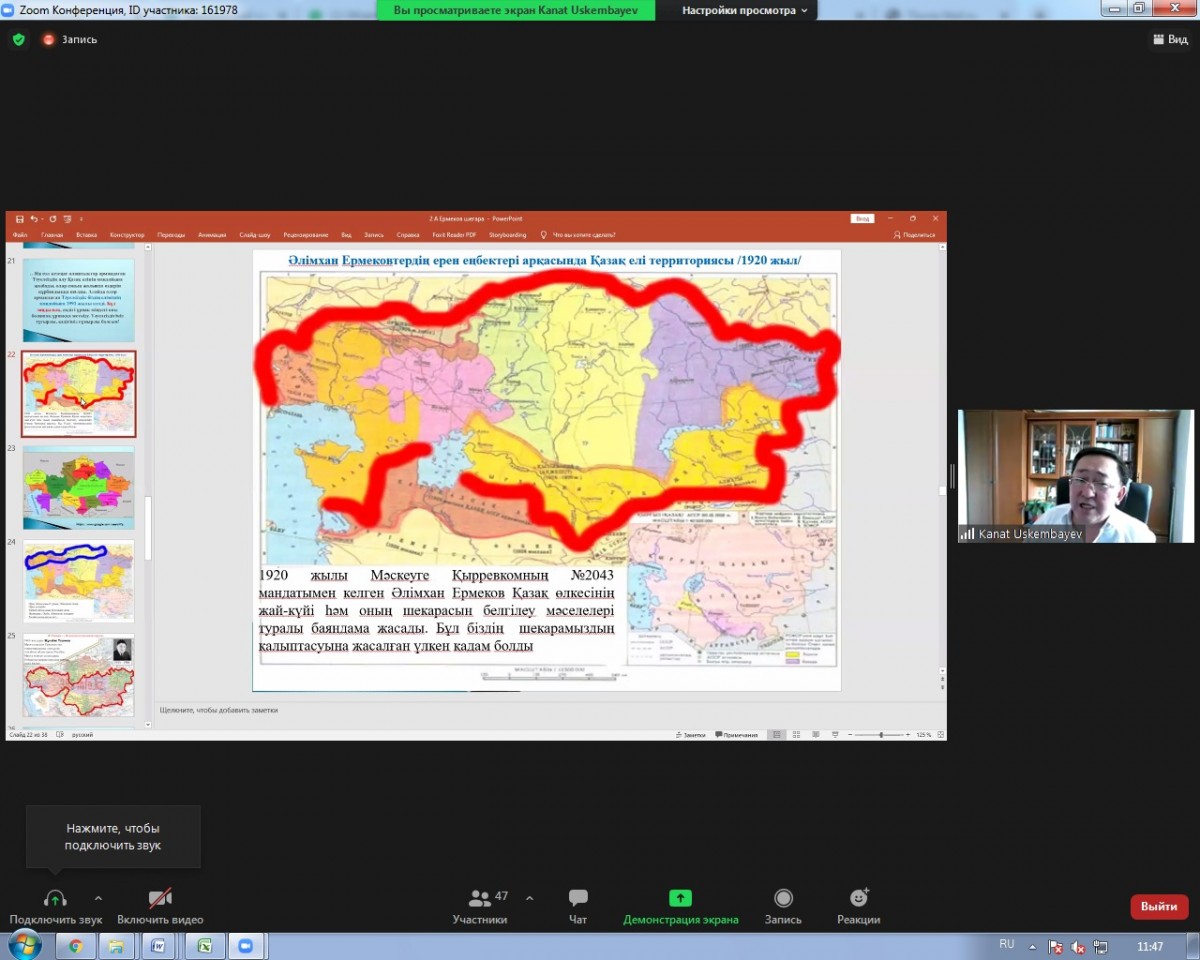Expand the participants options chevron
The image size is (1200, 960).
click(529, 898)
